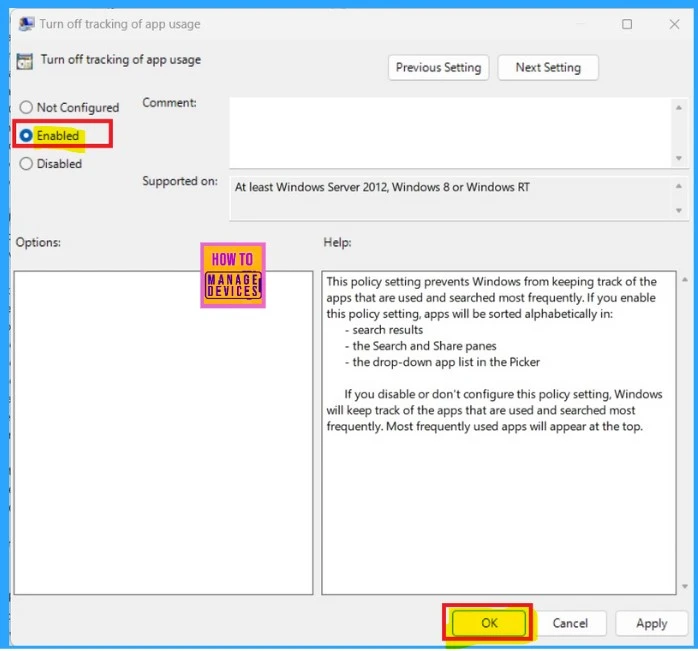This screenshot has width=698, height=651.
Task: Click the Help pane scroll-up arrow
Action: 685,280
